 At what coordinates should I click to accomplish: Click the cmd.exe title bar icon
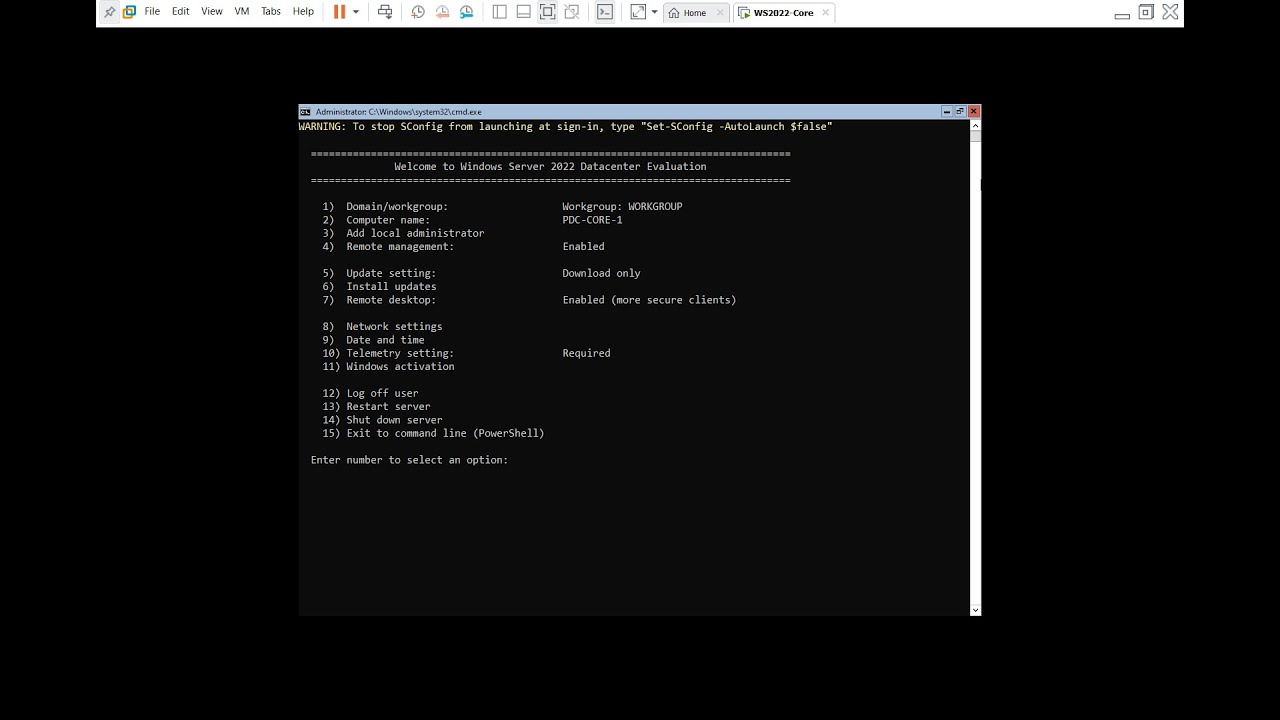(305, 112)
